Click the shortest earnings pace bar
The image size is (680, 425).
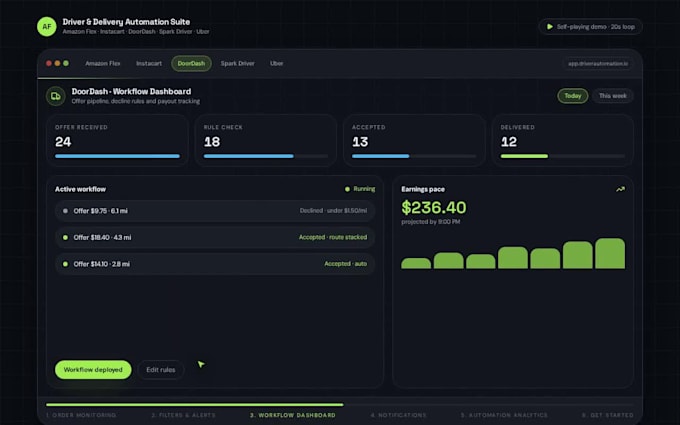tap(416, 263)
